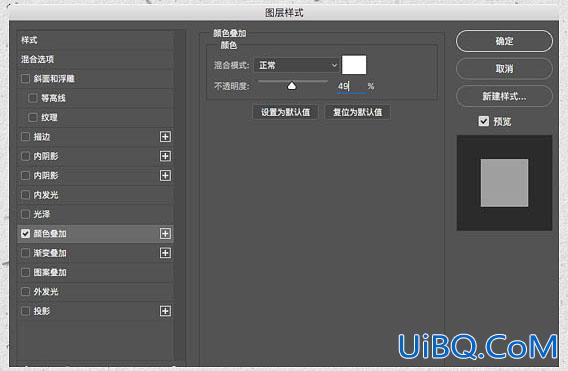Select the 光泽 row label
568x371 pixels.
click(x=42, y=214)
